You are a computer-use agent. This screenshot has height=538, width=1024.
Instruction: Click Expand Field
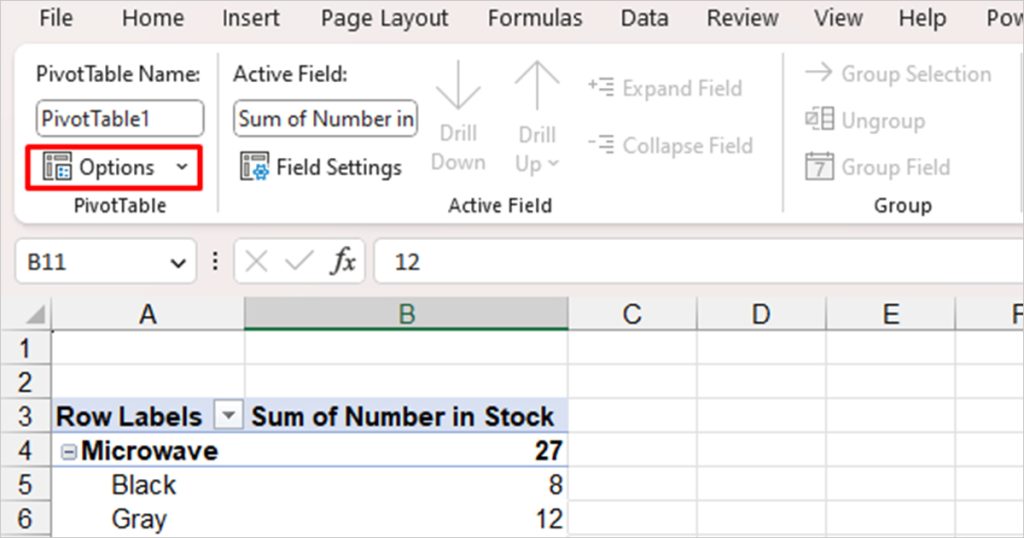coord(665,87)
